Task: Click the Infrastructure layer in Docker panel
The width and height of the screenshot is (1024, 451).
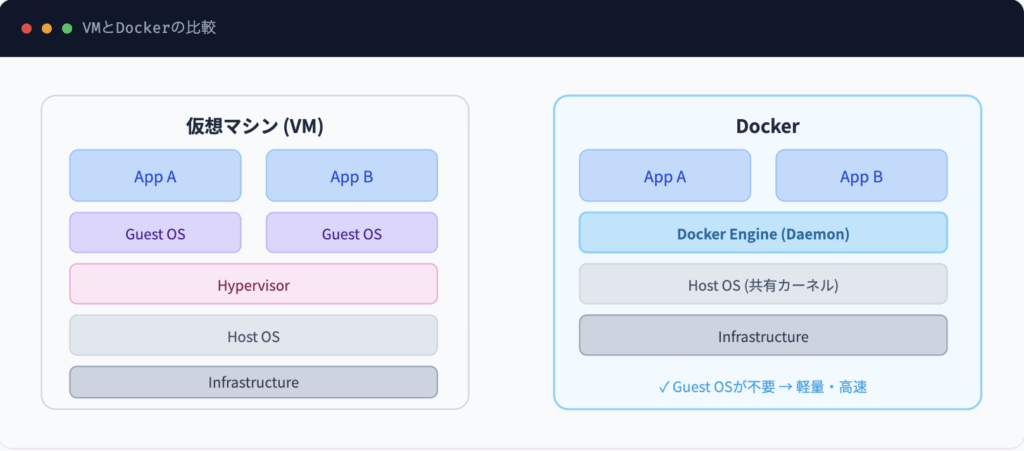Action: tap(763, 336)
